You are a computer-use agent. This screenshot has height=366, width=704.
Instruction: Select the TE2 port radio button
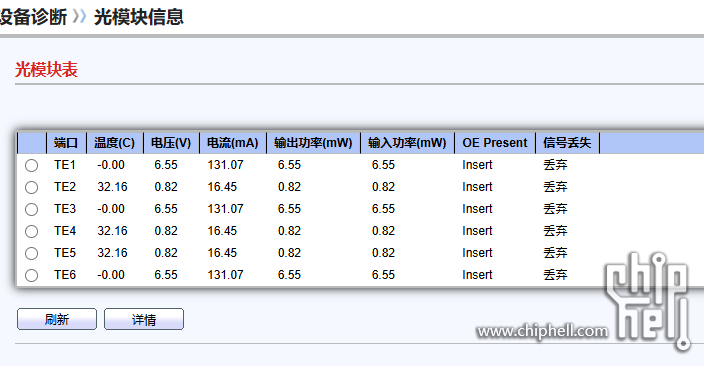31,187
